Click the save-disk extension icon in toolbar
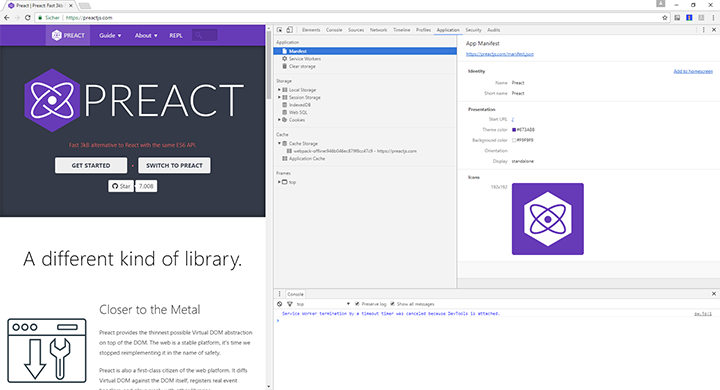The width and height of the screenshot is (720, 390). tap(677, 17)
